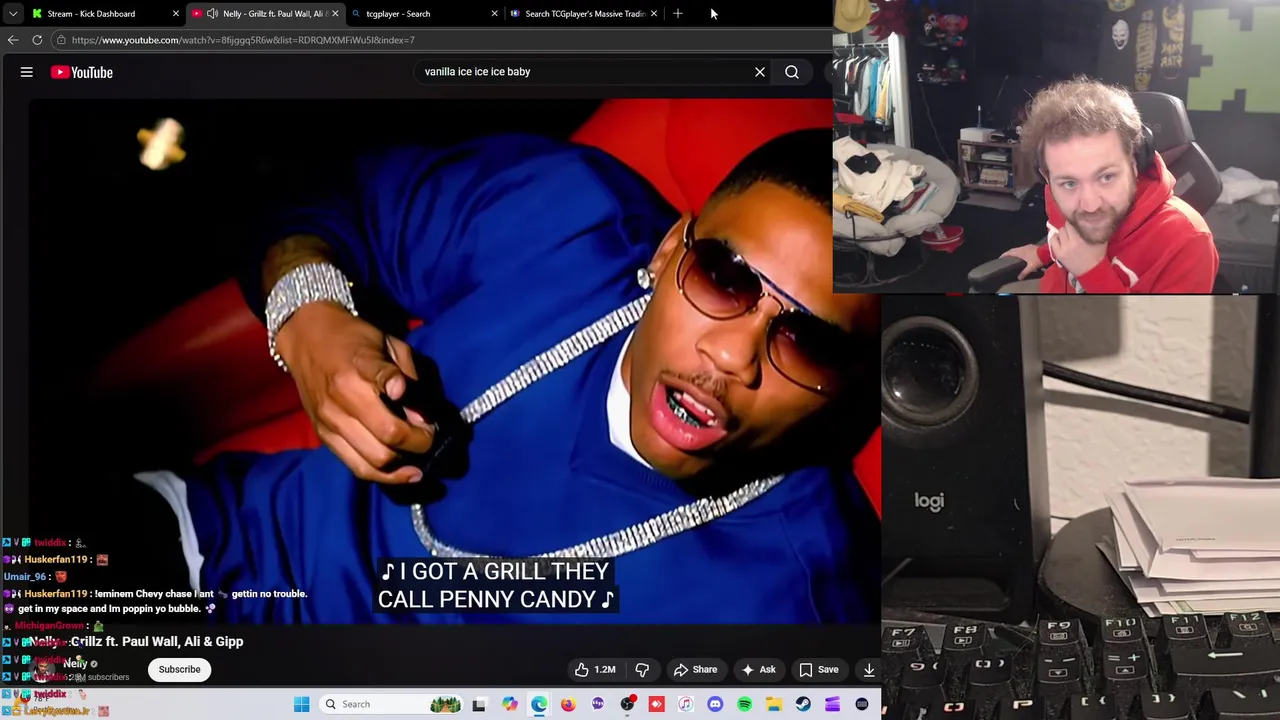Screen dimensions: 1280x720
Task: Click the '1.2M' like count
Action: [x=605, y=670]
